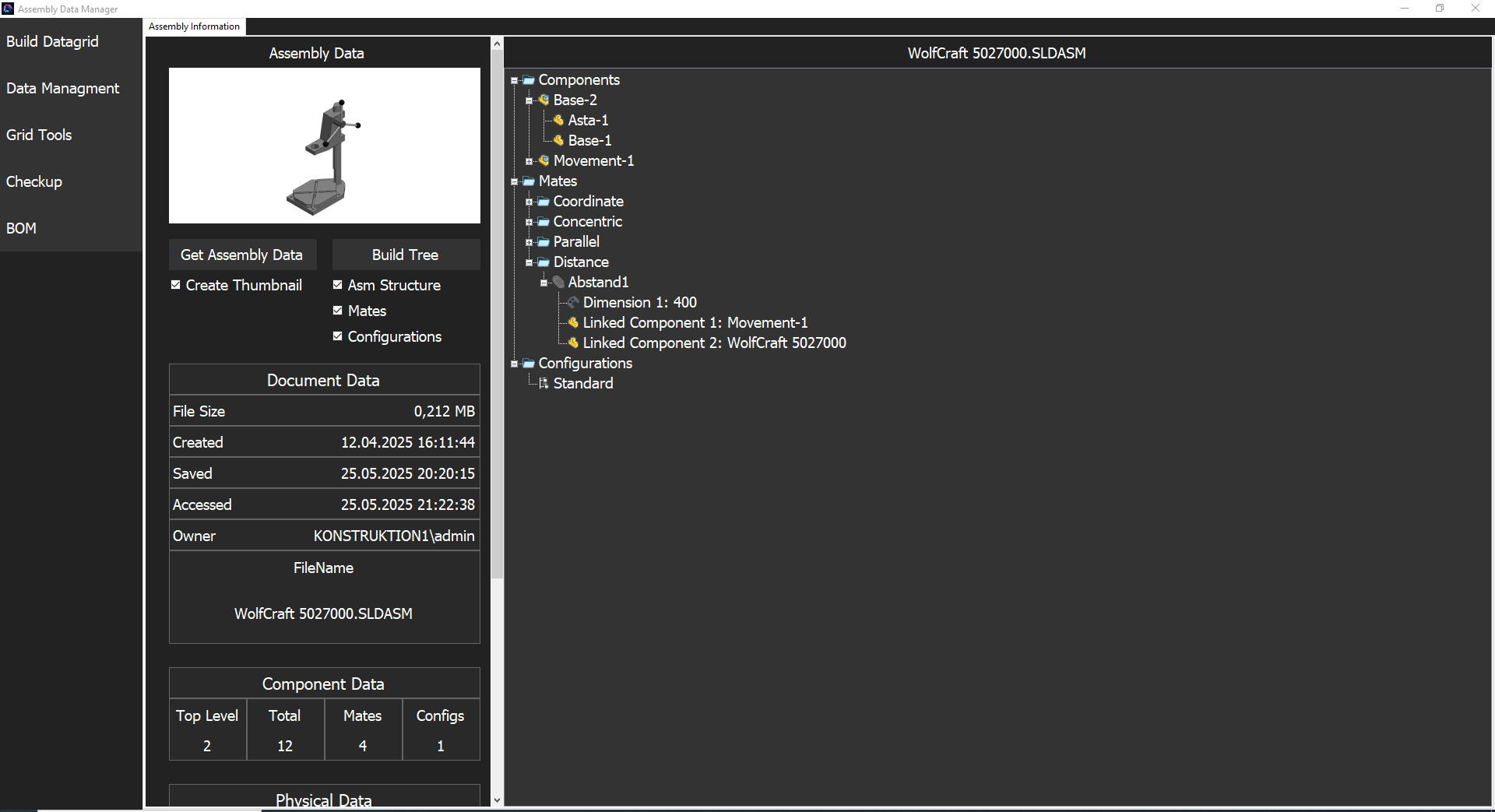1495x812 pixels.
Task: Select 'Linked Component 2: WolfCraft 5027000' row
Action: click(715, 343)
